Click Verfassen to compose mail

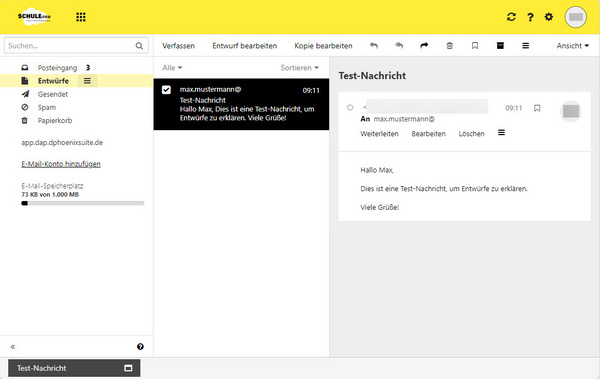point(178,46)
